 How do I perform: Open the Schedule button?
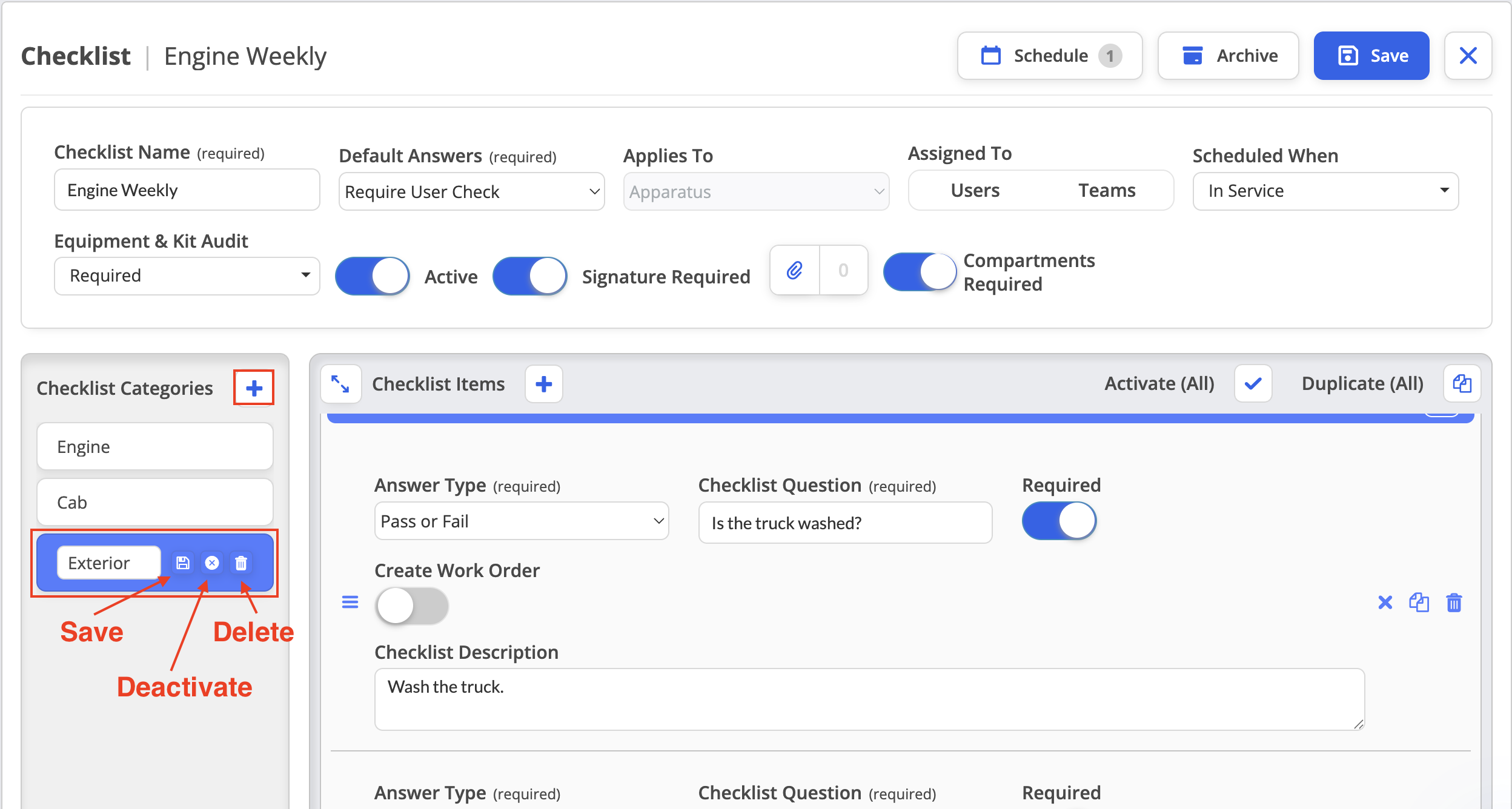pos(1050,56)
